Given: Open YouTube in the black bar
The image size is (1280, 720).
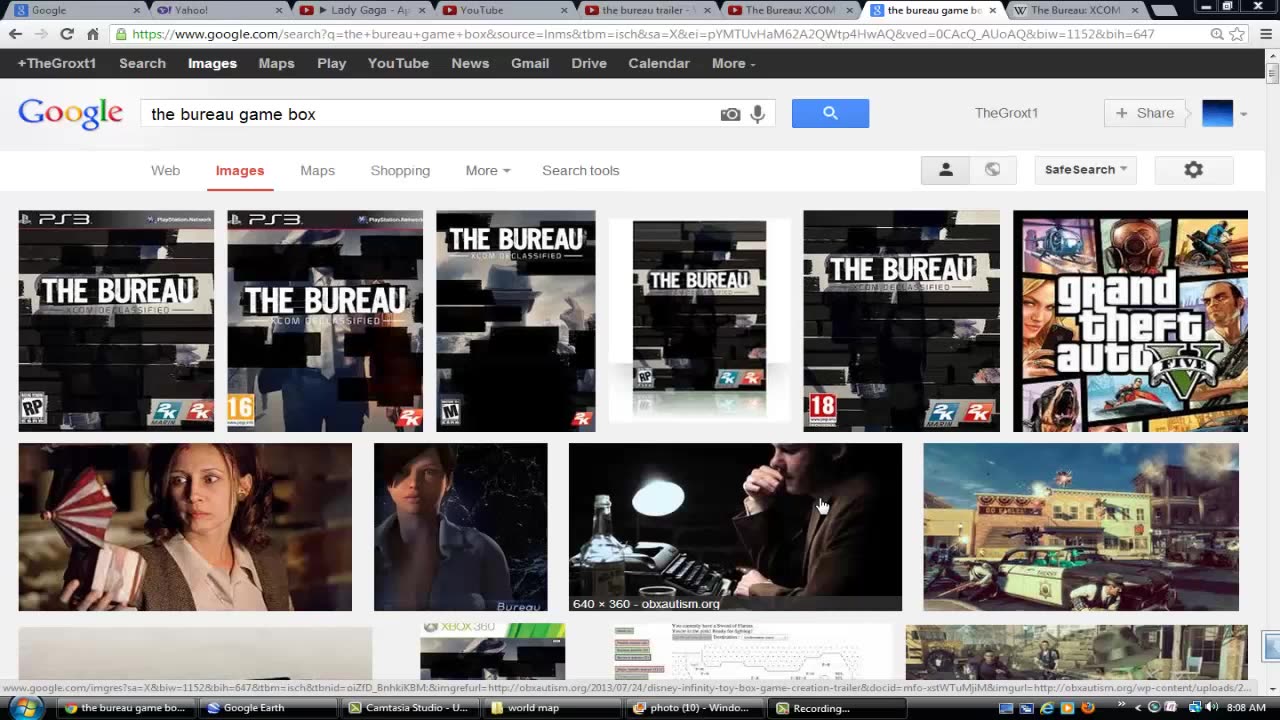Looking at the screenshot, I should 398,63.
